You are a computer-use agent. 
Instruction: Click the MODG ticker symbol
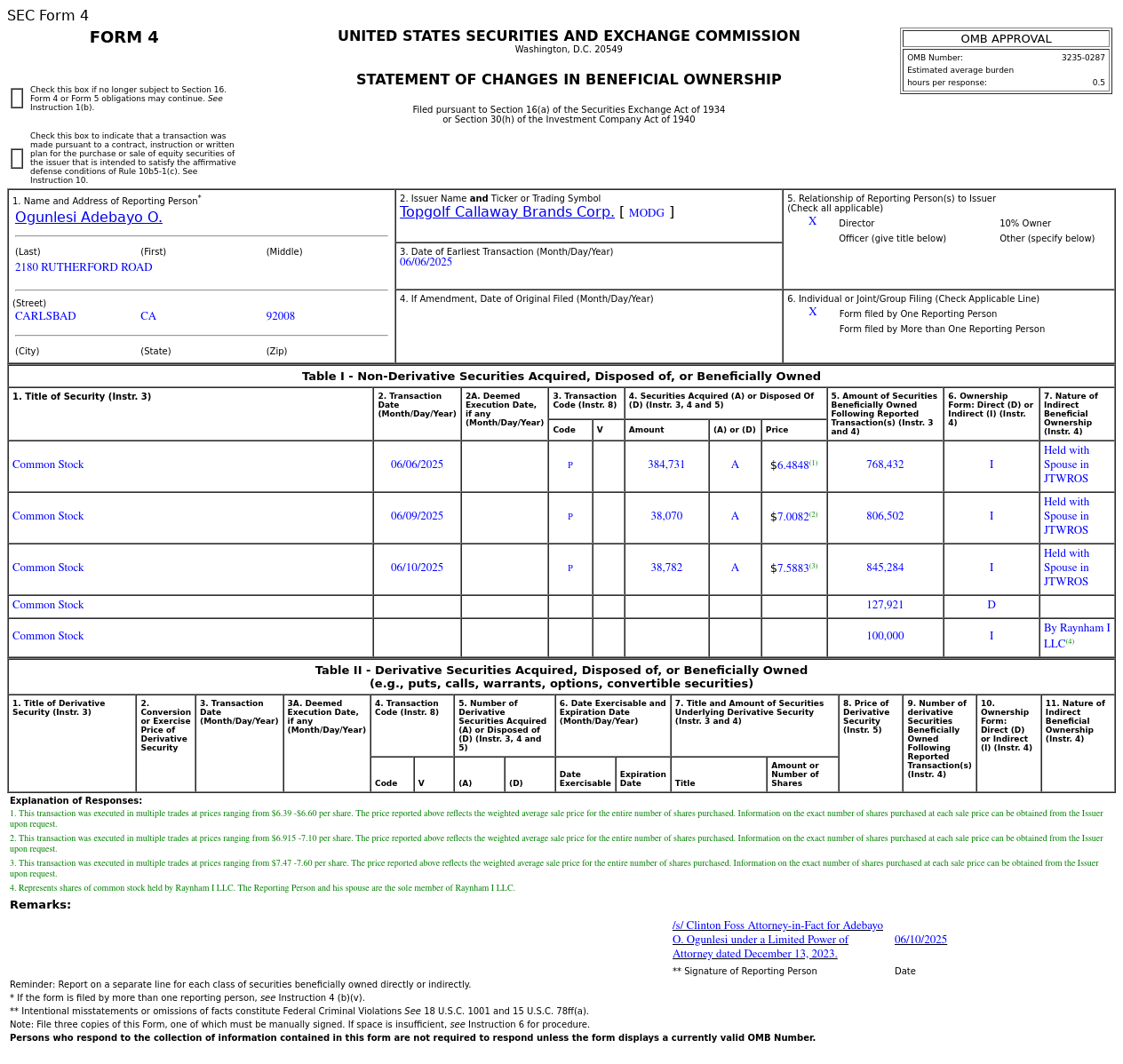click(x=647, y=213)
